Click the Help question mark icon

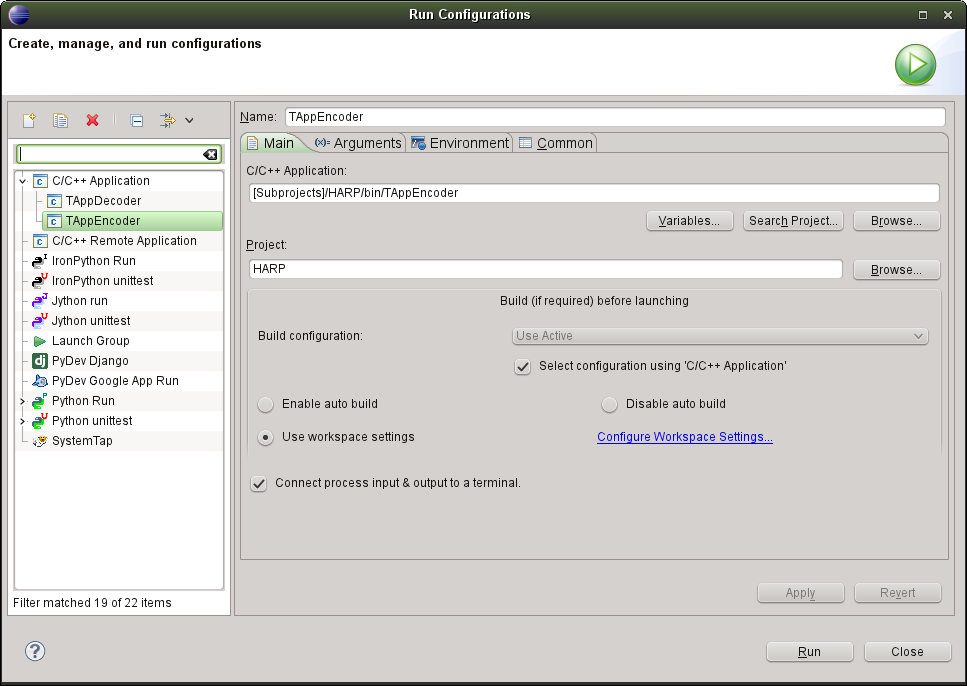[x=36, y=651]
